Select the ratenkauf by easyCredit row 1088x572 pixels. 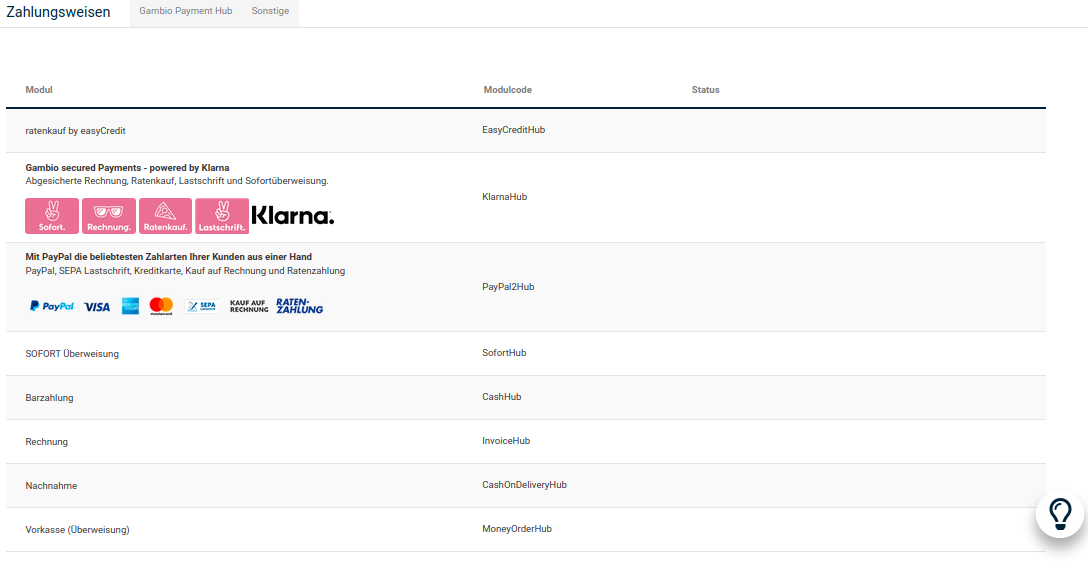[x=76, y=131]
